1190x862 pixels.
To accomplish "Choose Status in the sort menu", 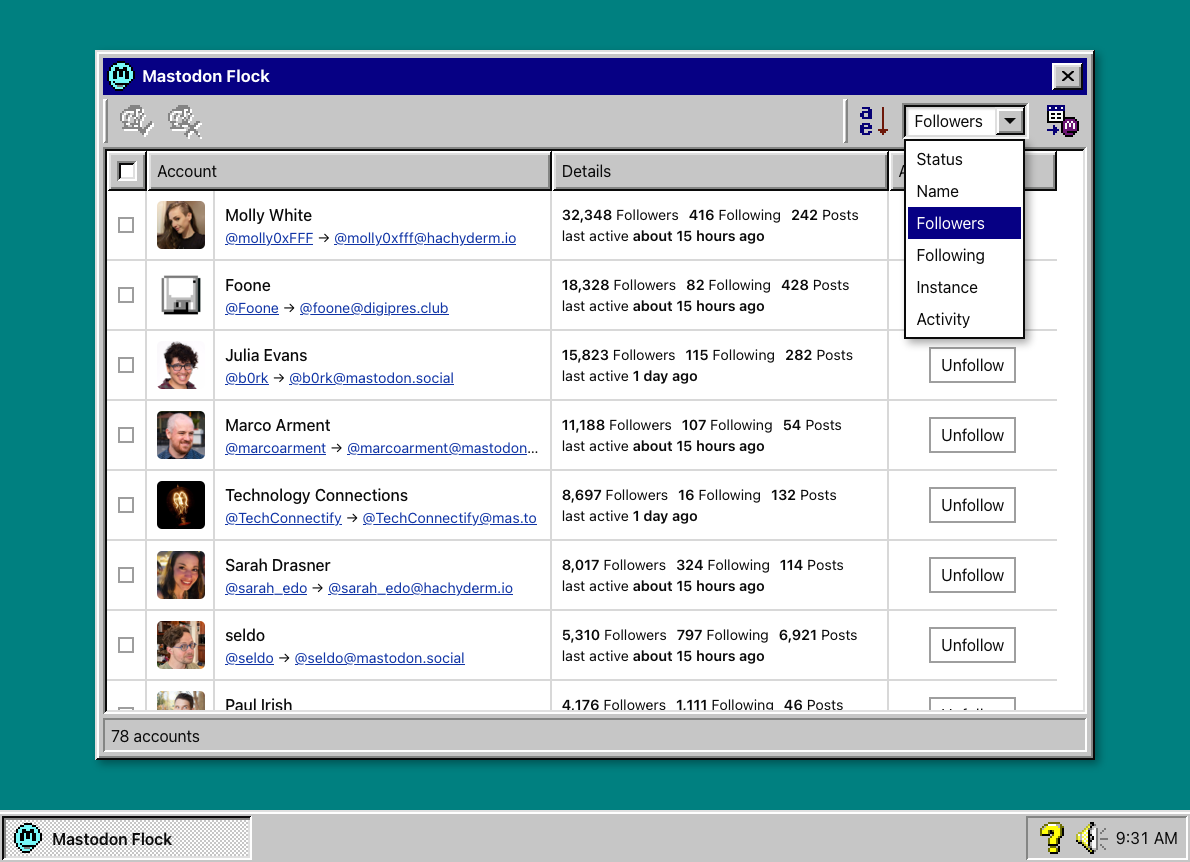I will (x=964, y=159).
